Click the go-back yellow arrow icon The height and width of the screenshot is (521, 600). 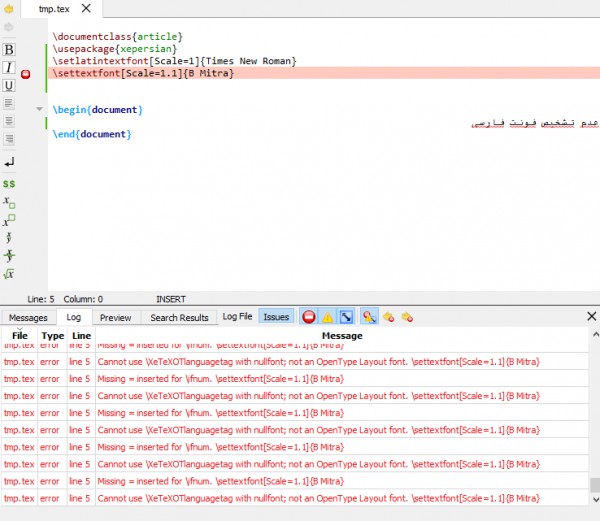coord(9,8)
